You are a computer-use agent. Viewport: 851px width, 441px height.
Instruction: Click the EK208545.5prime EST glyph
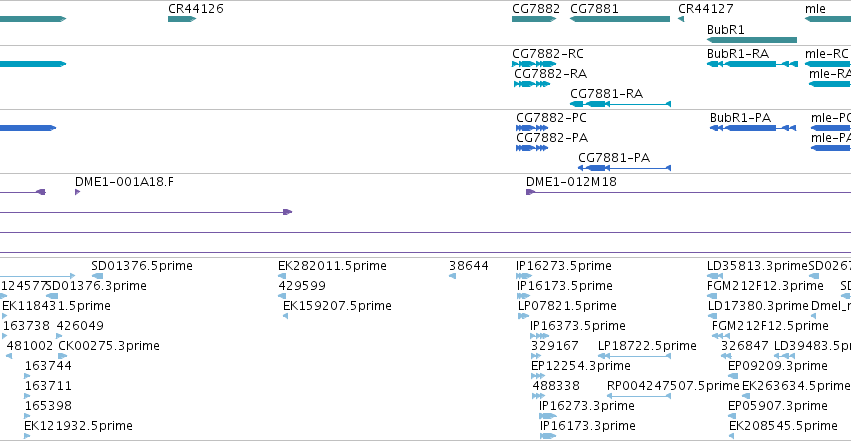[x=732, y=437]
